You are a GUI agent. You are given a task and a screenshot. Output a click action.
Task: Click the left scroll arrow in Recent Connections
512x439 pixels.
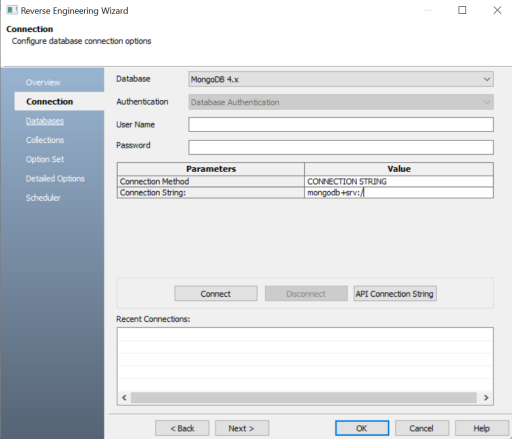click(x=124, y=398)
